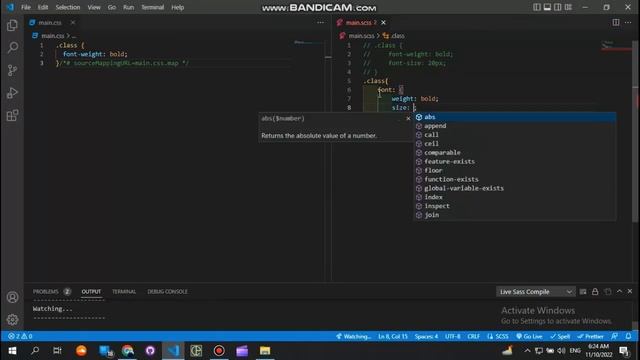Open the Run menu
The width and height of the screenshot is (640, 360).
pos(129,7)
